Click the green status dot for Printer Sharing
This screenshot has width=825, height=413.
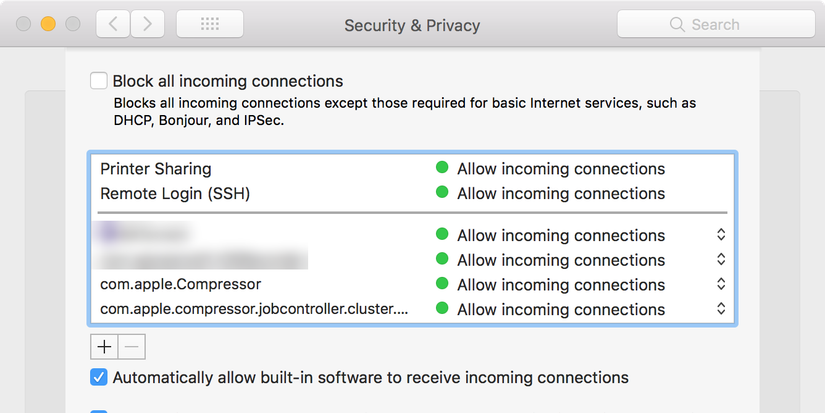point(442,169)
